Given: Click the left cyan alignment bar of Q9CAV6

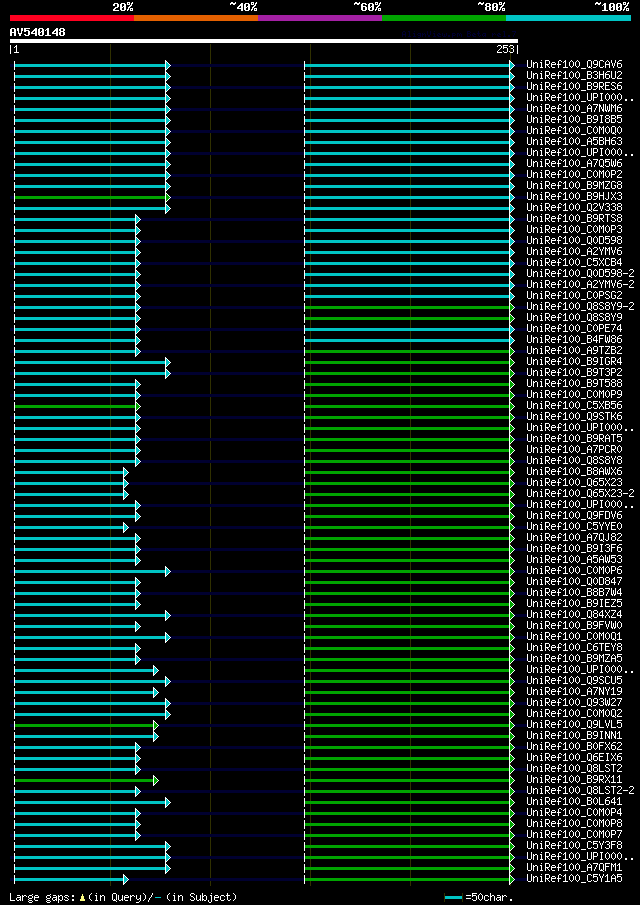Looking at the screenshot, I should click(x=92, y=65).
